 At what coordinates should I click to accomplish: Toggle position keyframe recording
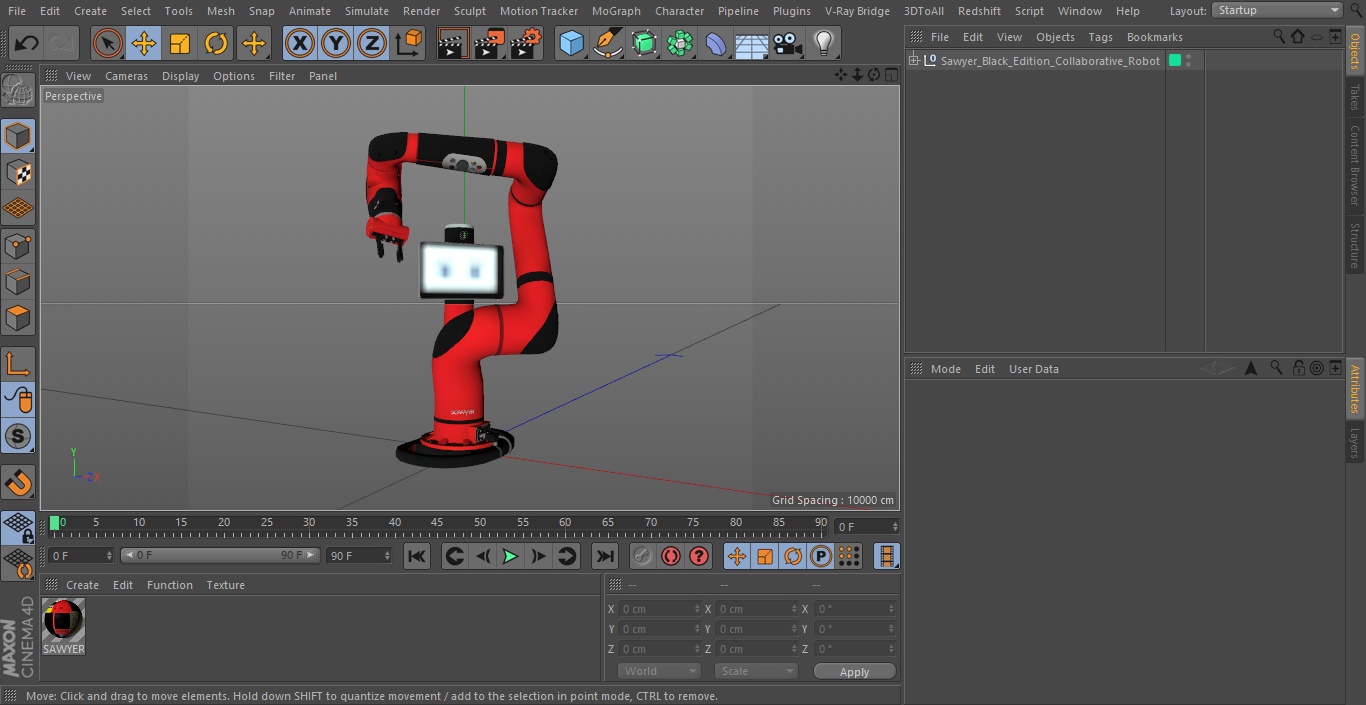pyautogui.click(x=737, y=556)
